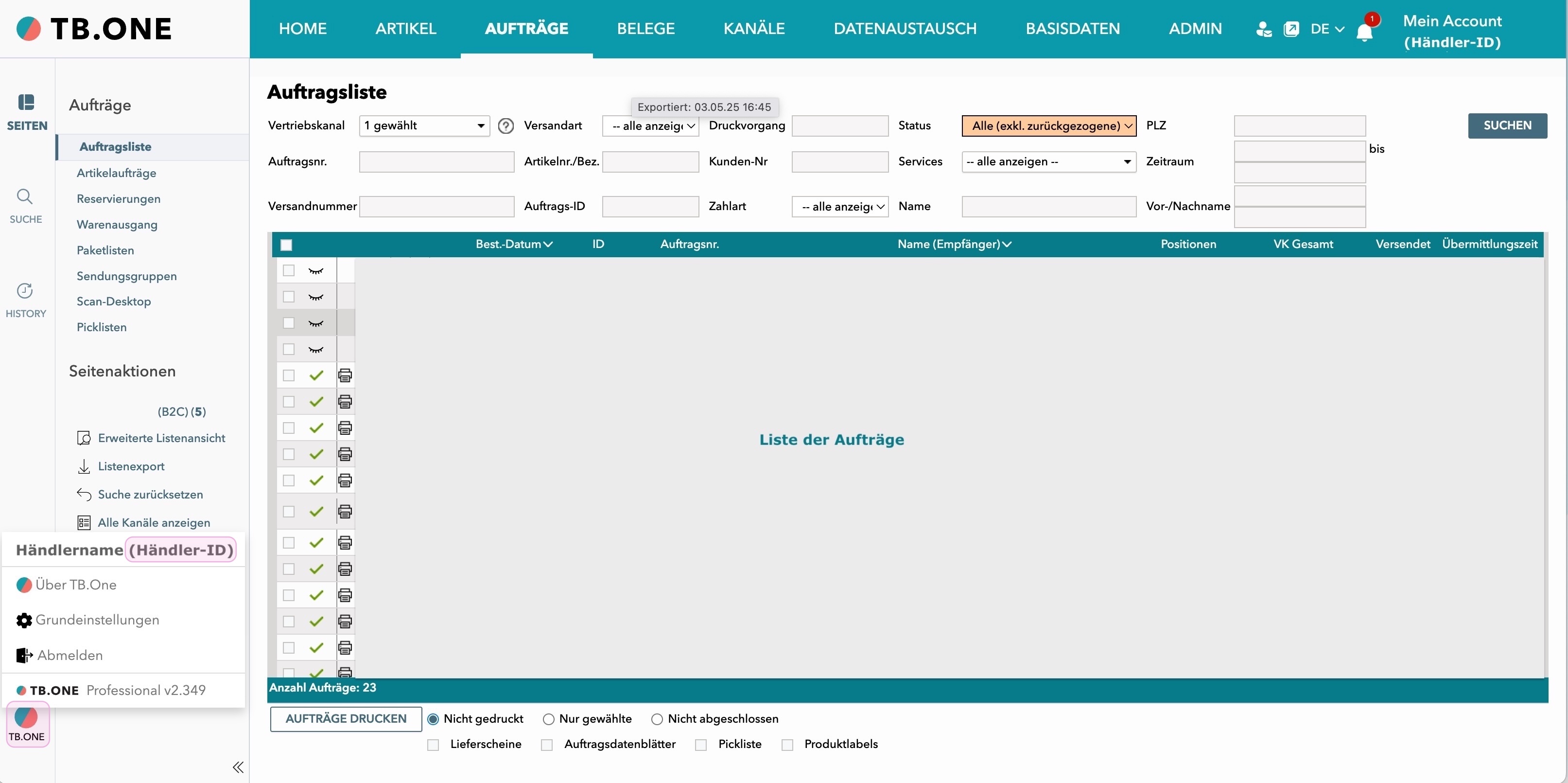The width and height of the screenshot is (1568, 783).
Task: Expand the Vertriebskanal dropdown
Action: tap(424, 126)
